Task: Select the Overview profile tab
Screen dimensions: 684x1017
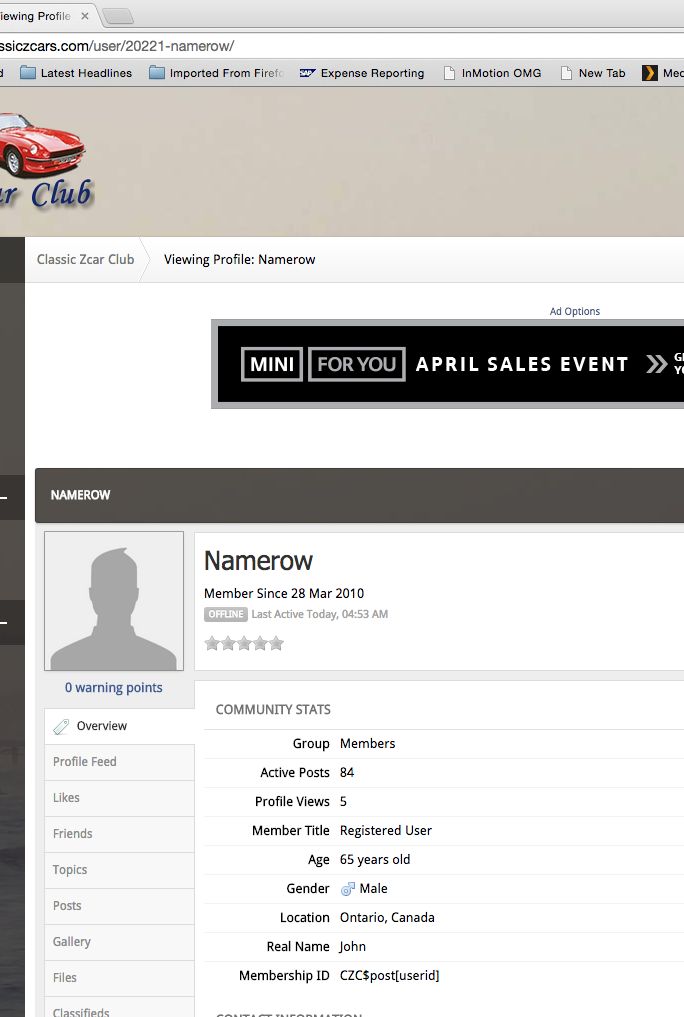Action: 119,726
